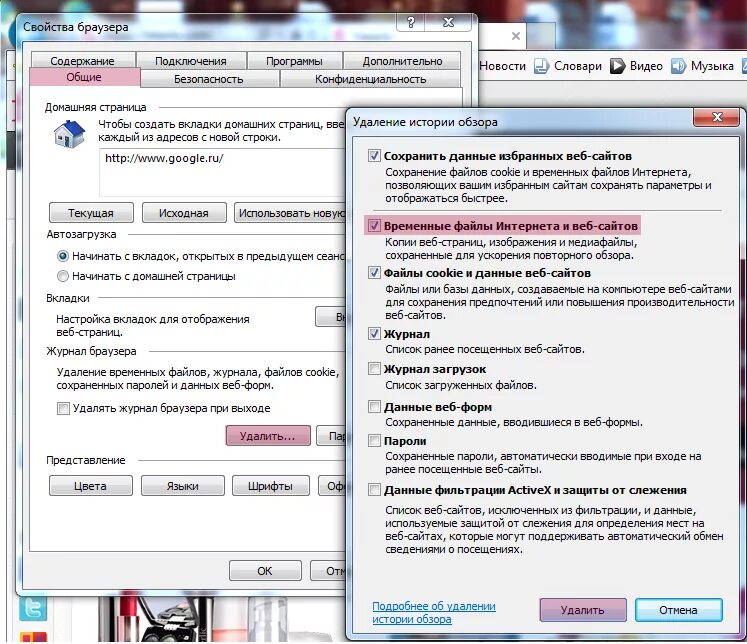Viewport: 747px width, 644px height.
Task: Open the Программы tab
Action: pyautogui.click(x=294, y=60)
